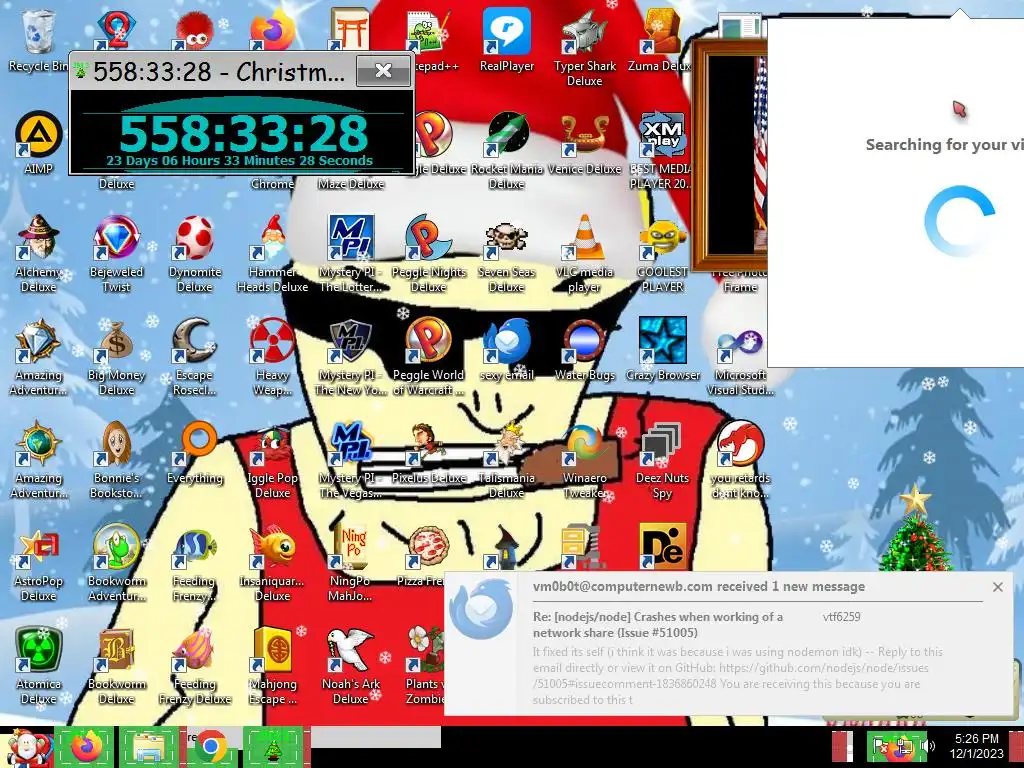The height and width of the screenshot is (768, 1024).
Task: Launch Escape Rosecliff crescent moon shortcut
Action: (x=195, y=358)
